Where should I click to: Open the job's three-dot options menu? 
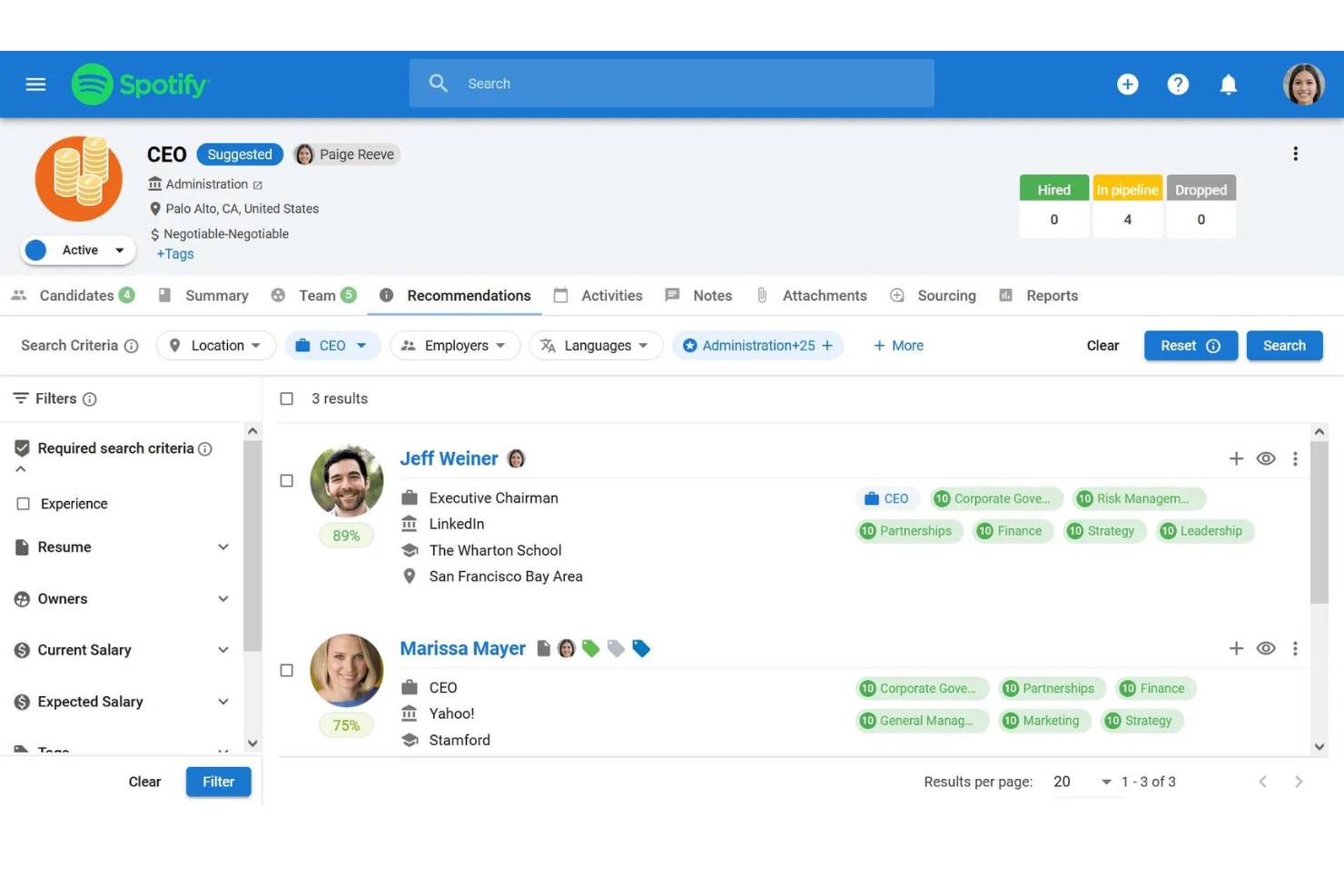pyautogui.click(x=1295, y=154)
